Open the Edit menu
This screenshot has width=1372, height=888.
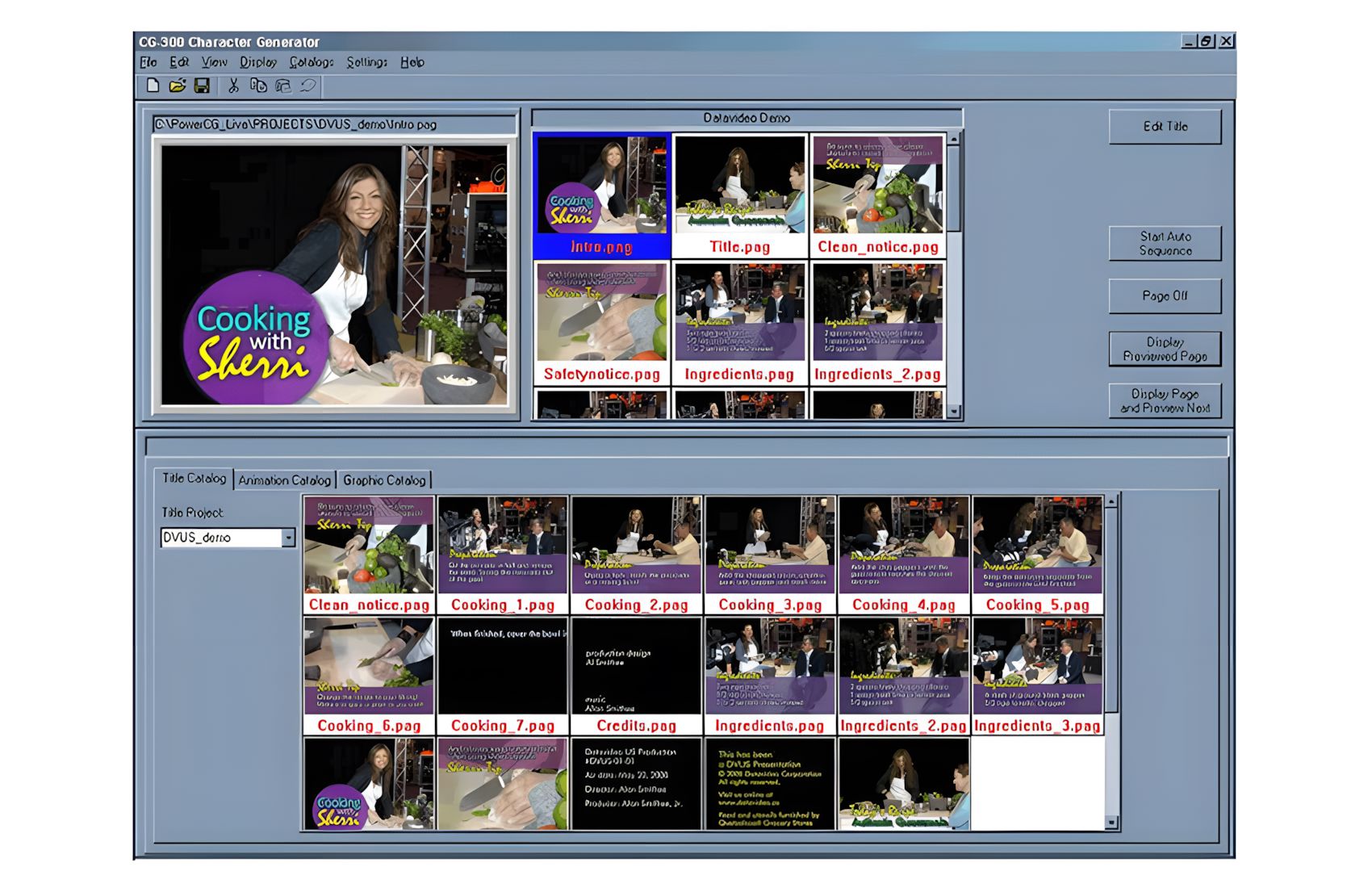[x=179, y=62]
